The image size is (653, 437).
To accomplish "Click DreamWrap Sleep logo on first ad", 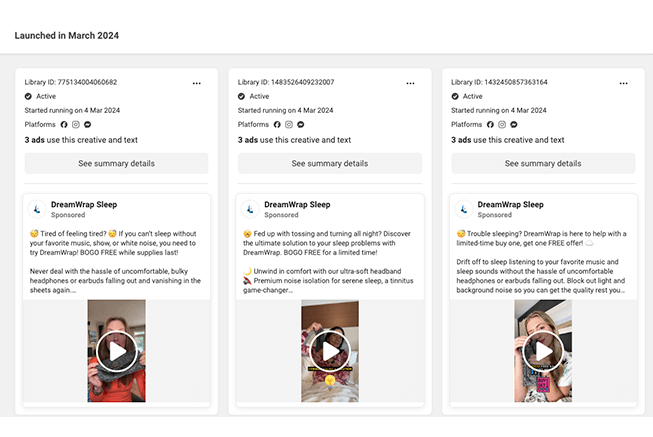I will click(x=36, y=209).
